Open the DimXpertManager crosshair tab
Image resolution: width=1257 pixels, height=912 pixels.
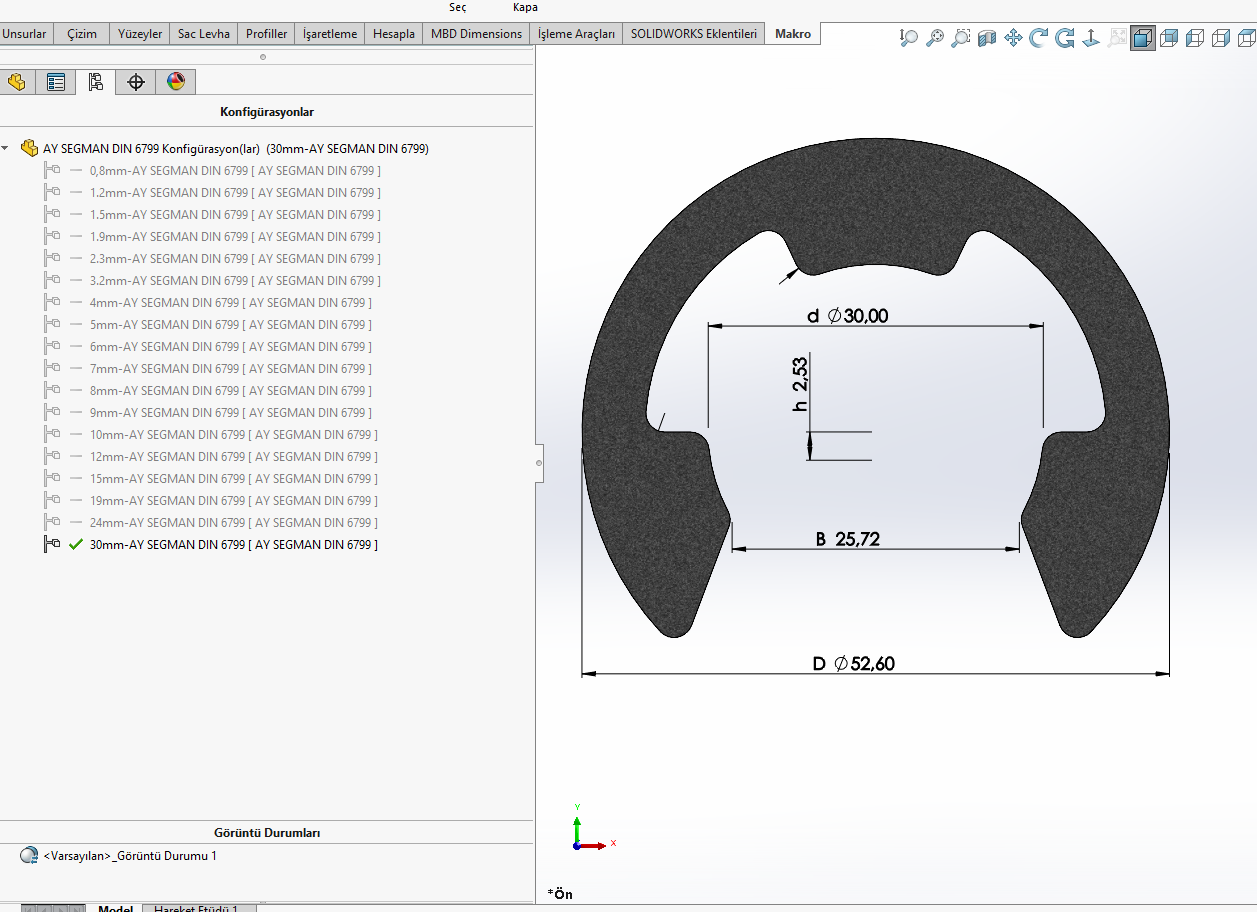click(136, 82)
